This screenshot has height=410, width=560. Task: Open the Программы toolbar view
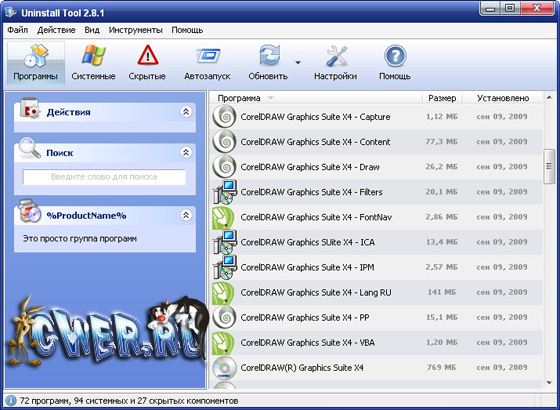[36, 63]
